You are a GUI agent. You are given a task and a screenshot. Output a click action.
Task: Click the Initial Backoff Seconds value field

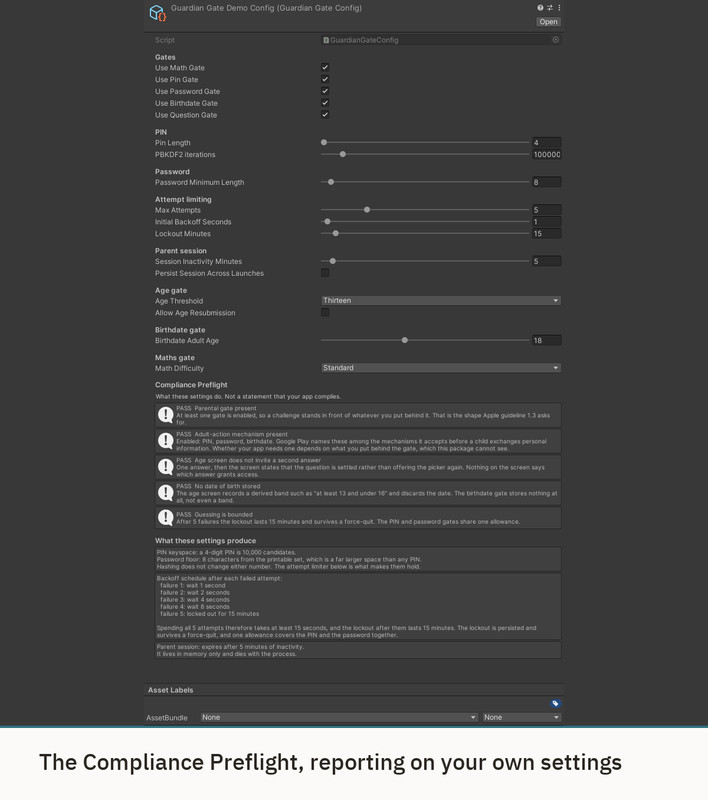tap(547, 222)
